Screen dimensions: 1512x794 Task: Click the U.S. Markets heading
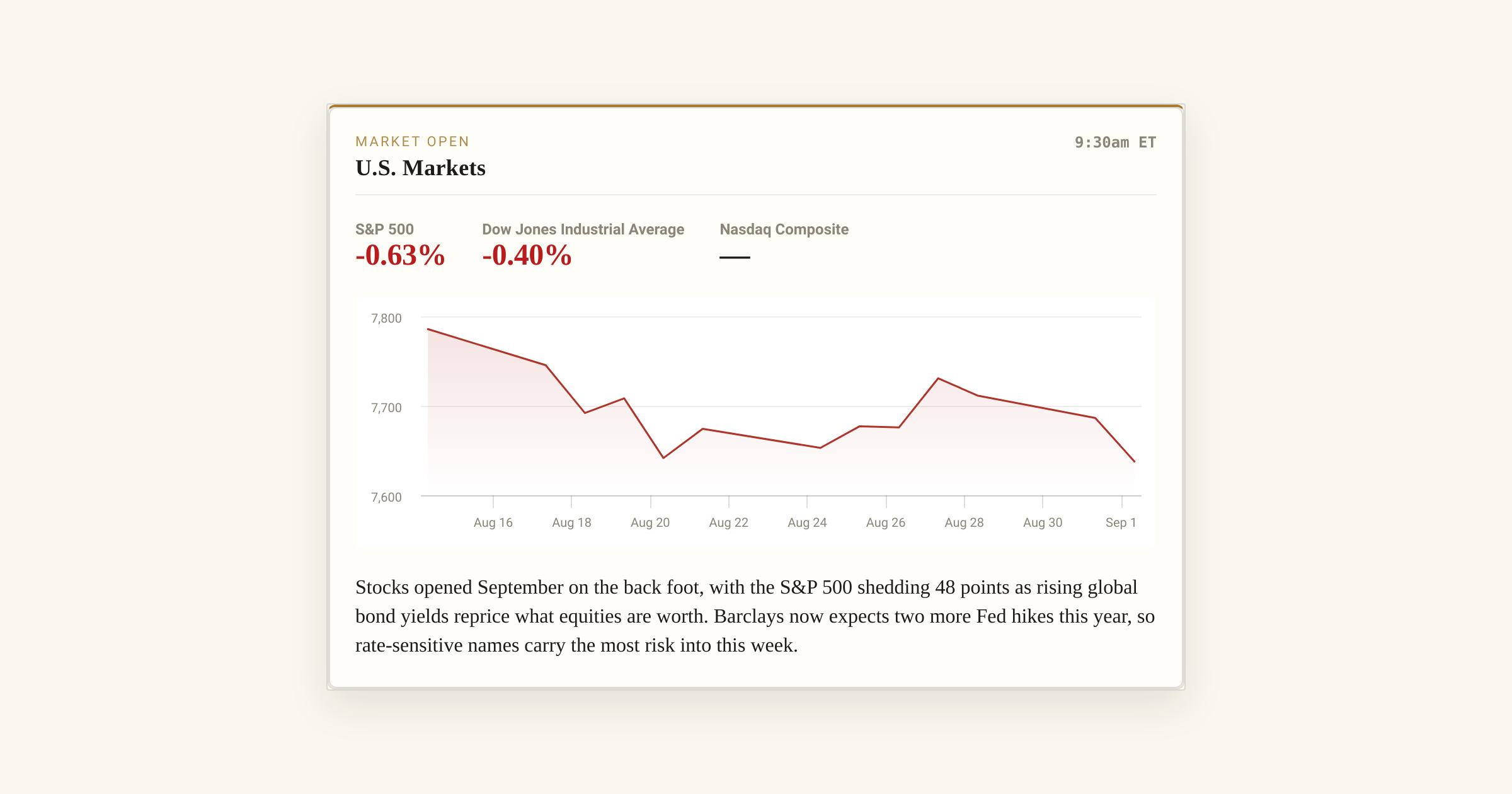[420, 168]
